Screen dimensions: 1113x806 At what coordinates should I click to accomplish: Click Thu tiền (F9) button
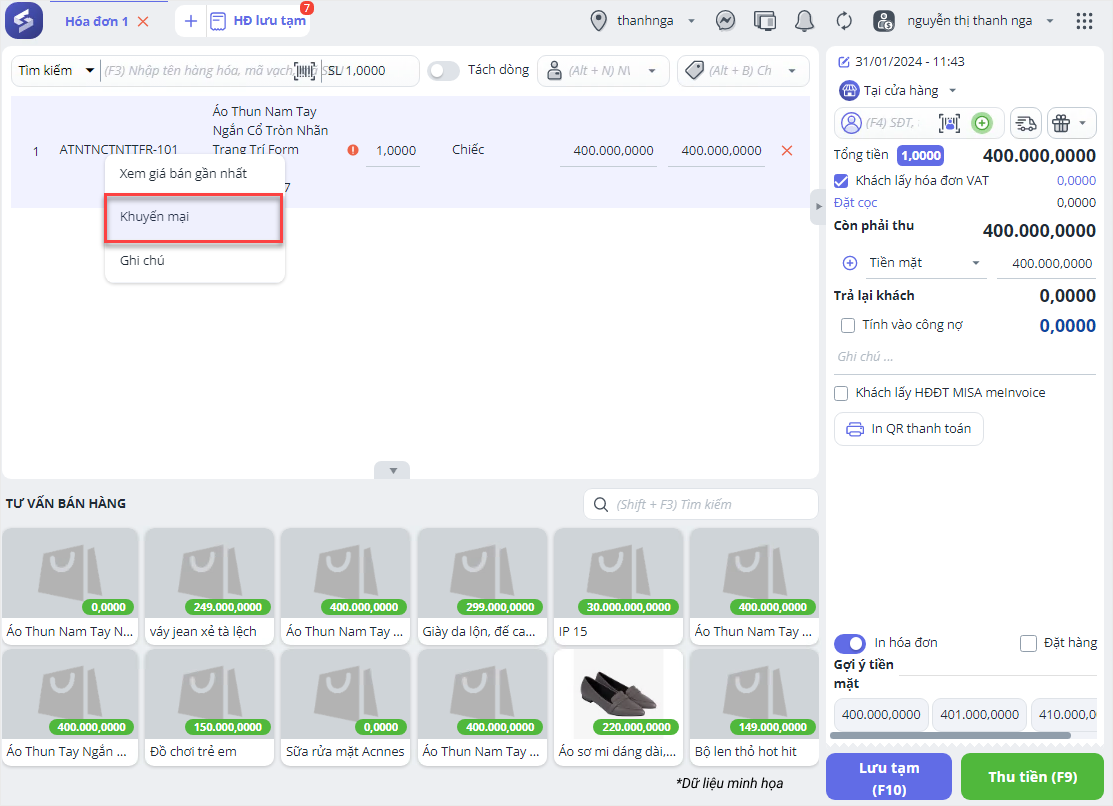[1032, 777]
